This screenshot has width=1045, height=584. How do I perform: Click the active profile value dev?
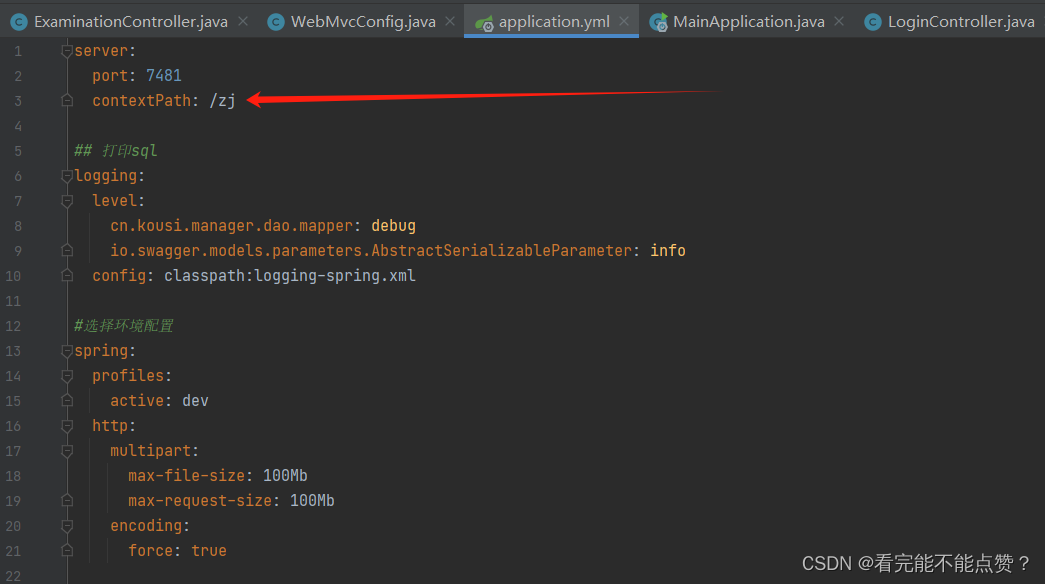(x=195, y=401)
